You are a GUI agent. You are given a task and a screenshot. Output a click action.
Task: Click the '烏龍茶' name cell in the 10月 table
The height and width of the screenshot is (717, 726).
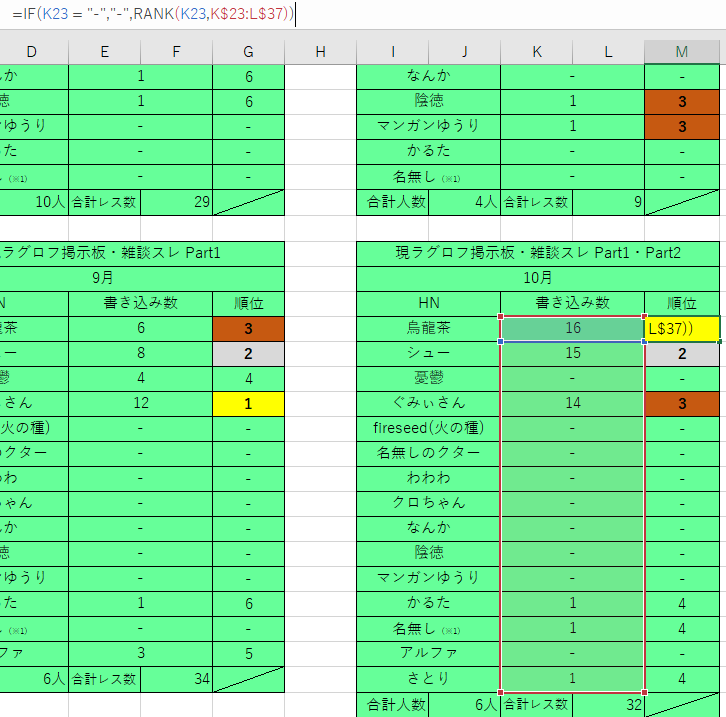pyautogui.click(x=429, y=328)
